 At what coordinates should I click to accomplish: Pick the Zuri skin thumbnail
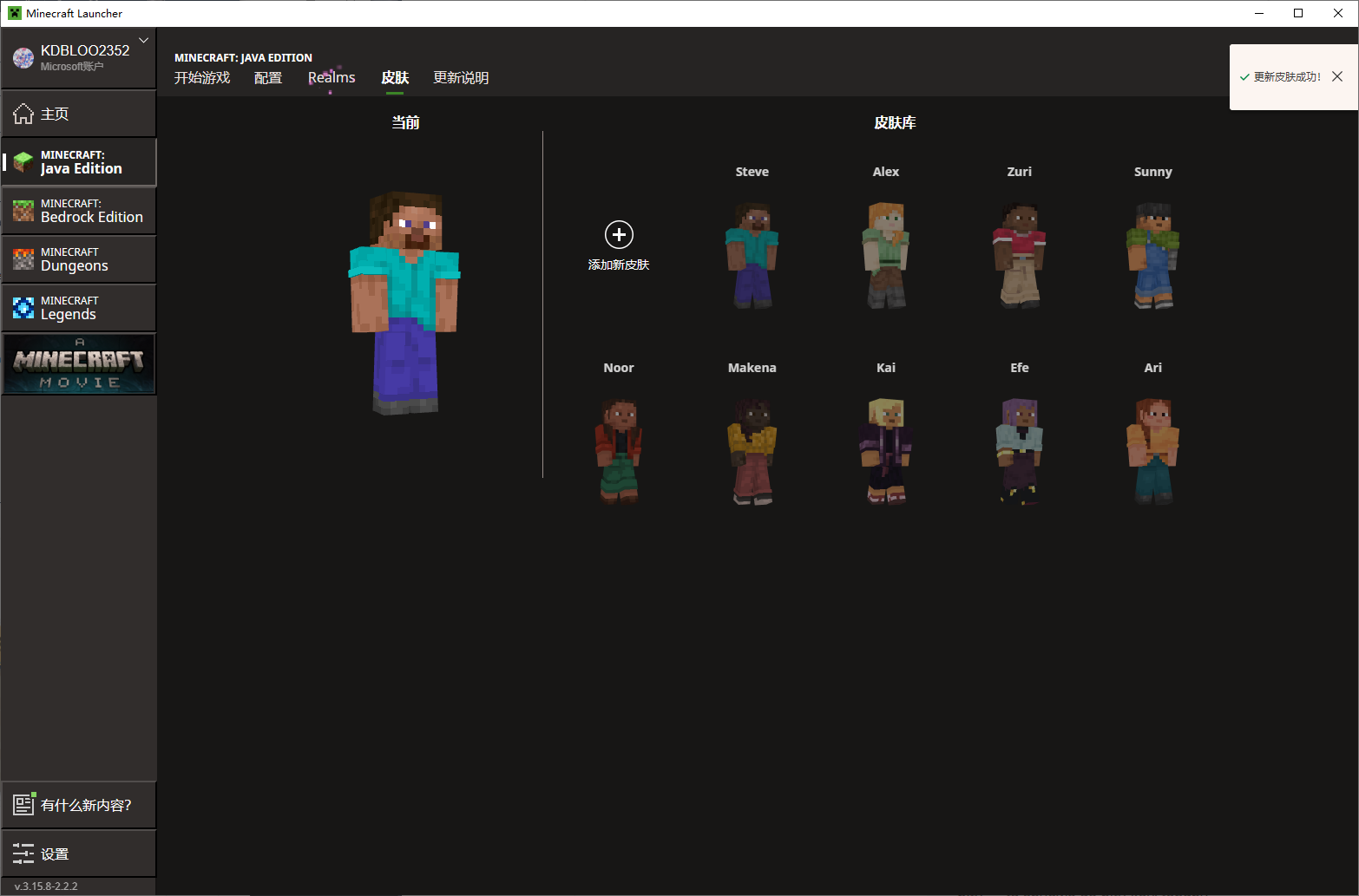click(x=1020, y=256)
